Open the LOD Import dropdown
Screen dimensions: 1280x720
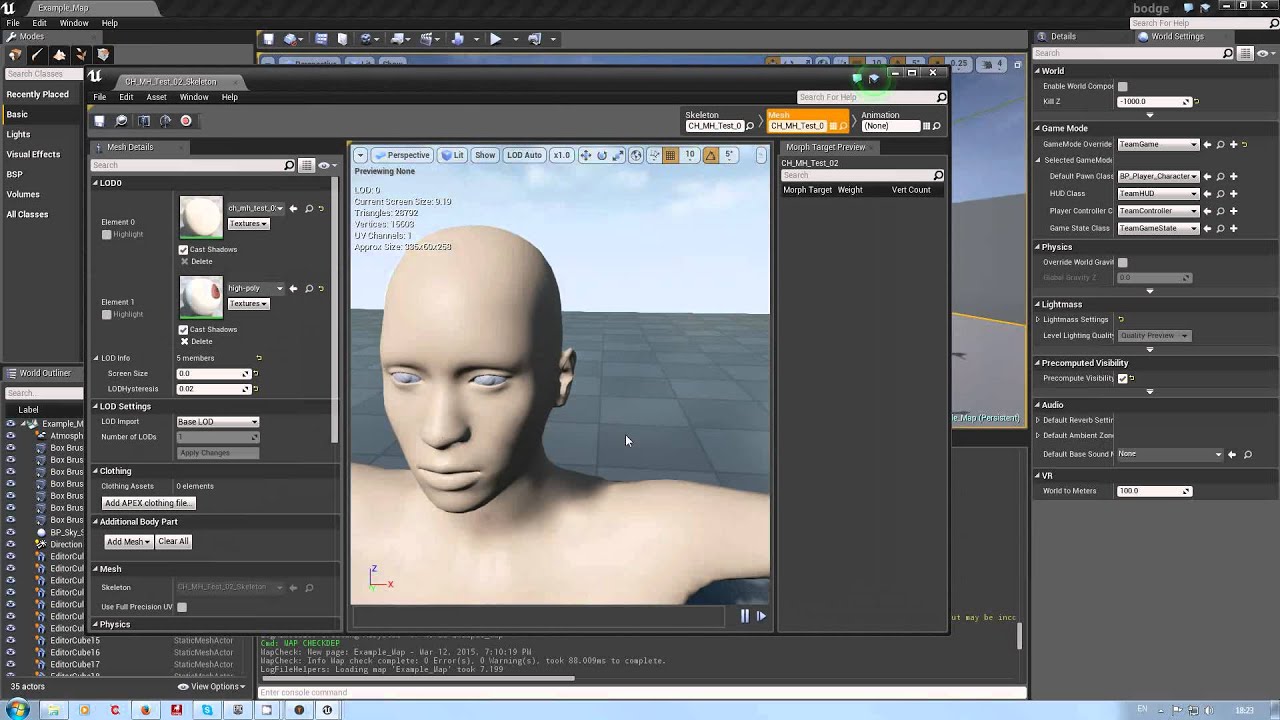point(217,422)
